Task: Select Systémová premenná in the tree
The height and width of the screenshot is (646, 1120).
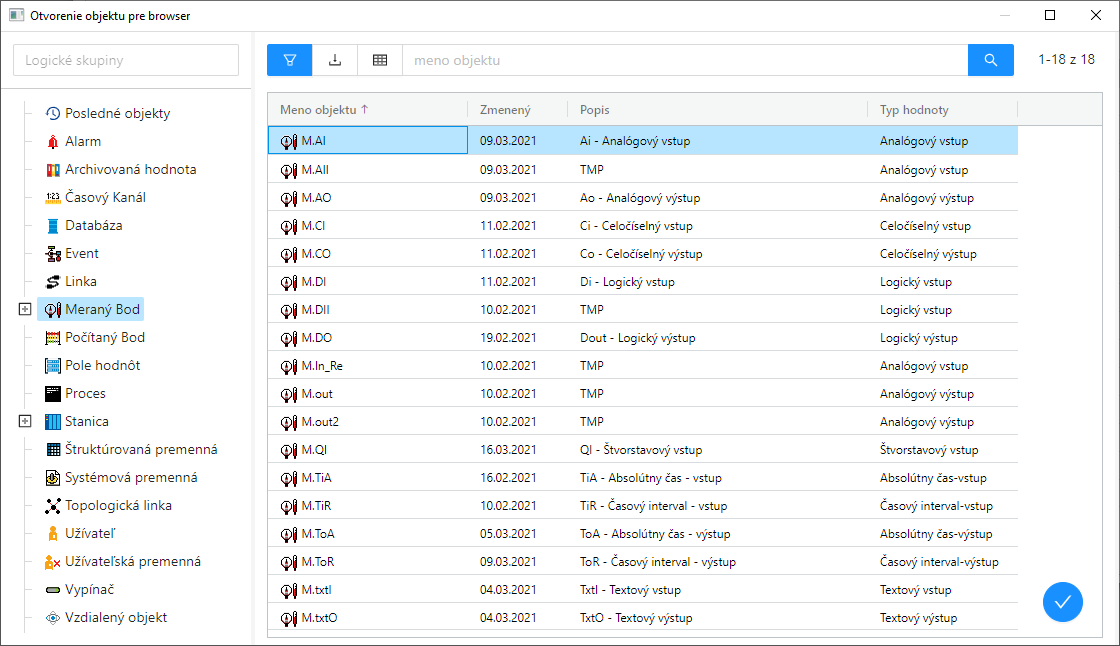Action: pyautogui.click(x=130, y=478)
